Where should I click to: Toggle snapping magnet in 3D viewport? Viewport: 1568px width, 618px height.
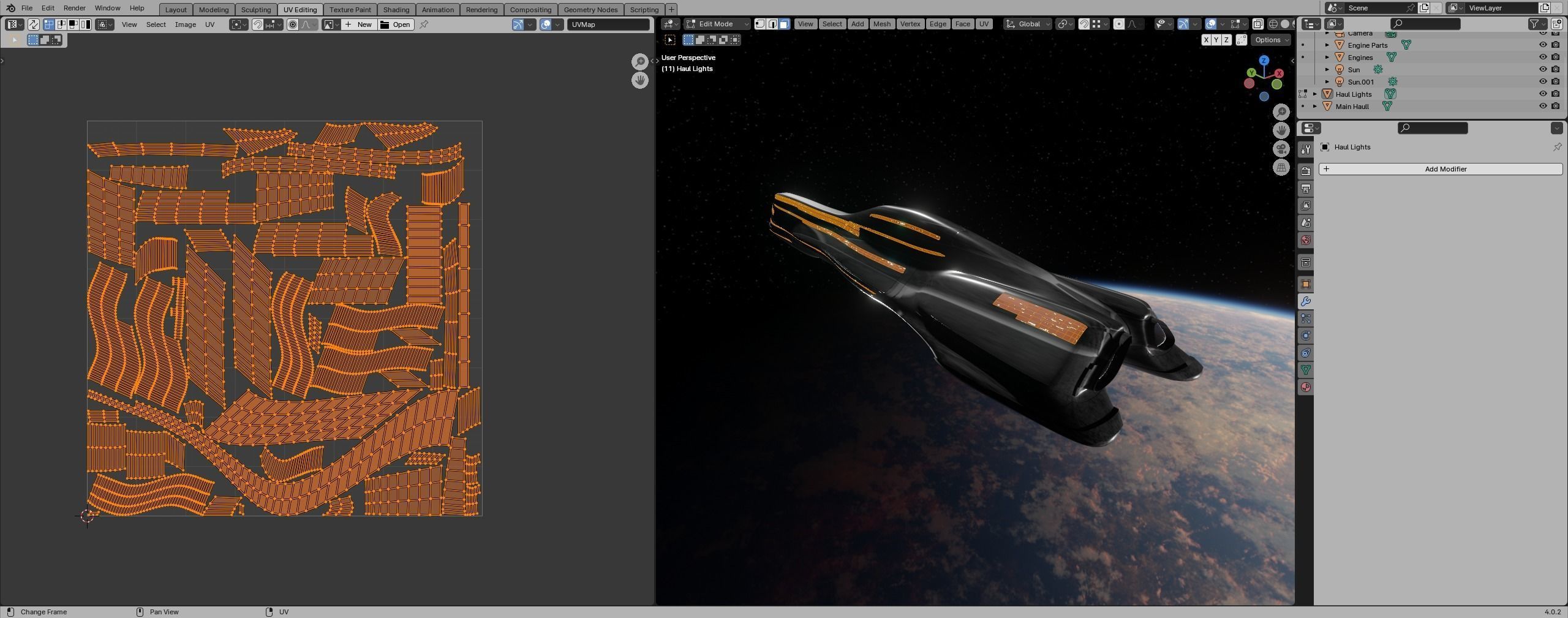[1084, 24]
